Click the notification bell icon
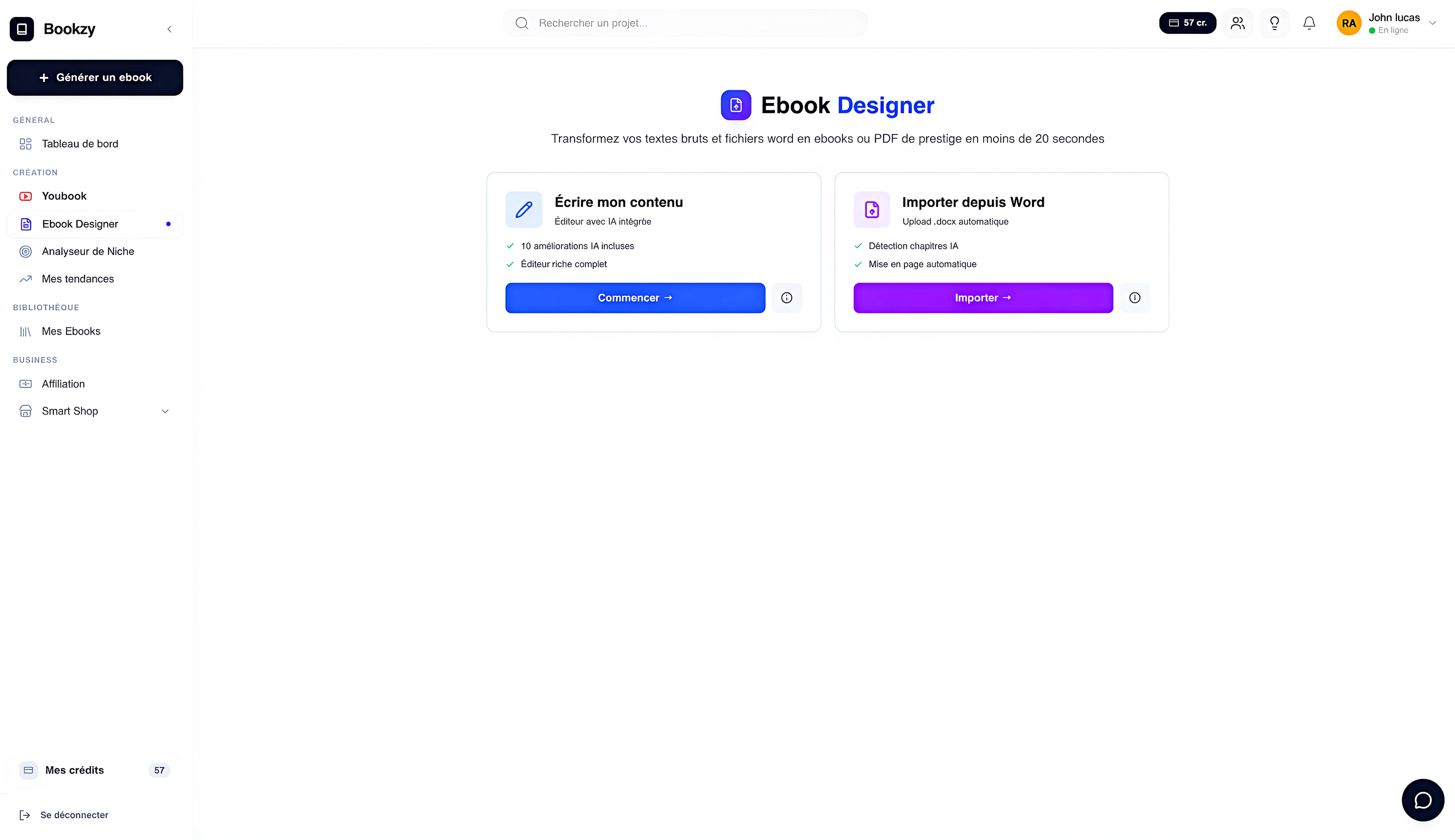Screen dimensions: 1455x840 (x=1308, y=23)
